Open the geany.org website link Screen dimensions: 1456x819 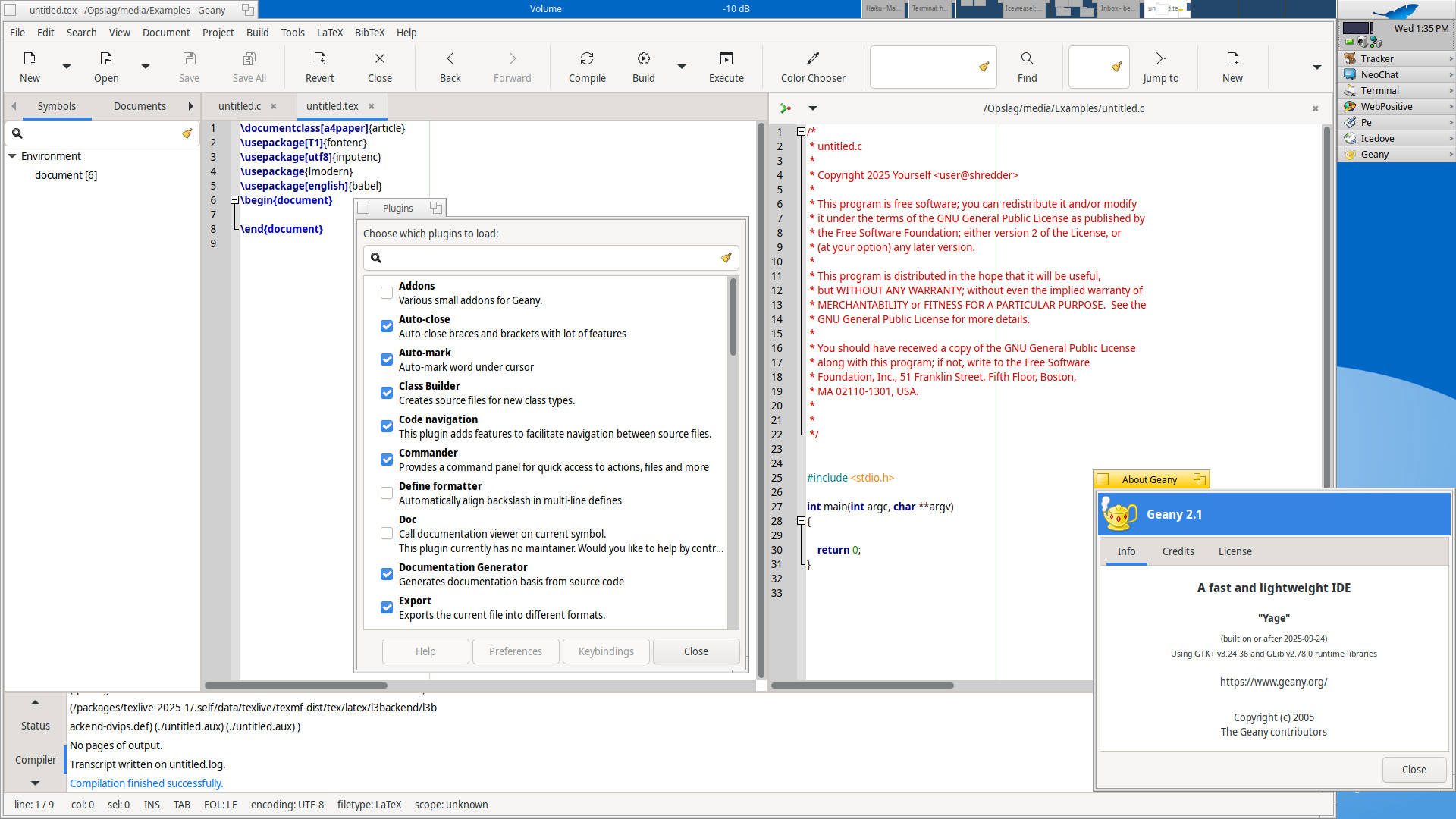[1273, 682]
